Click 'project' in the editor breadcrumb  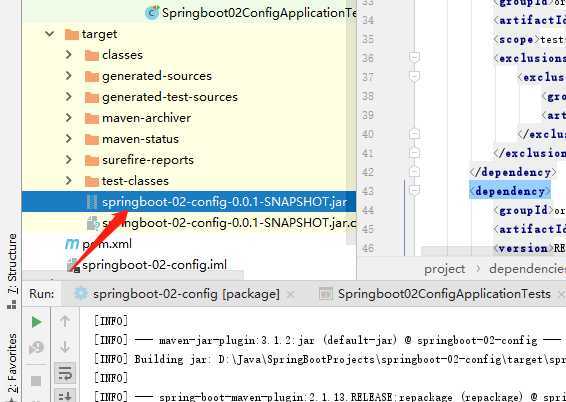[x=445, y=269]
